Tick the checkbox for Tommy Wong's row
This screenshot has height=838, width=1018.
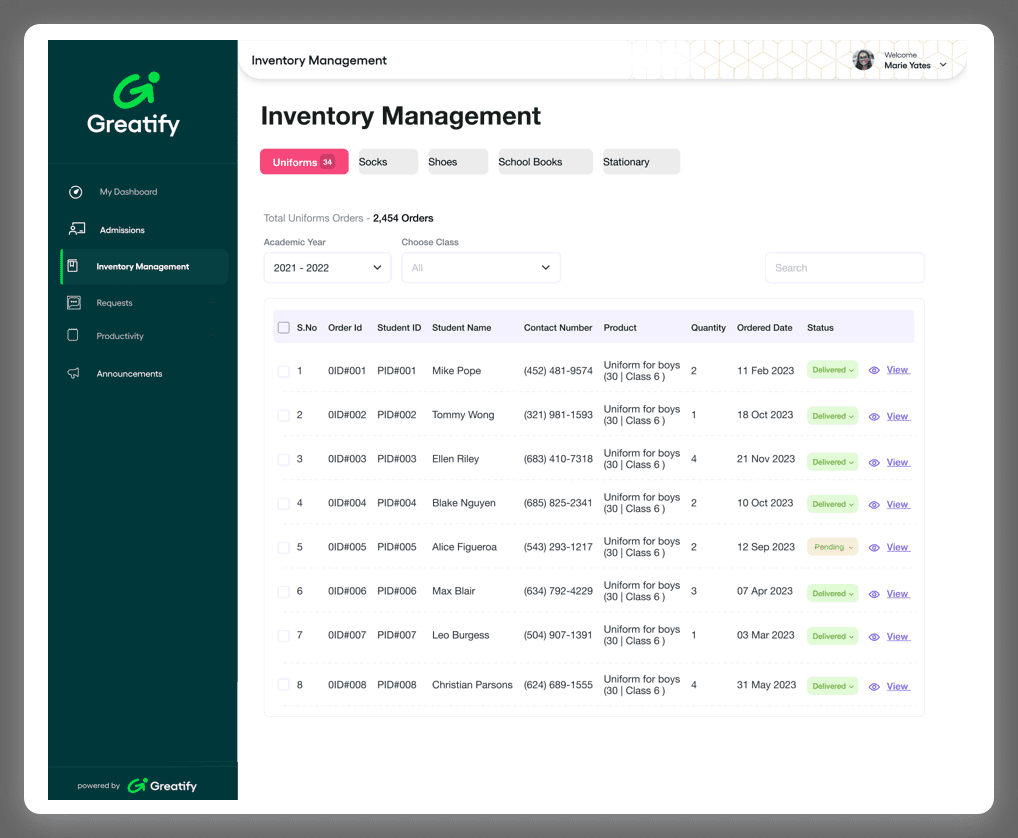284,415
